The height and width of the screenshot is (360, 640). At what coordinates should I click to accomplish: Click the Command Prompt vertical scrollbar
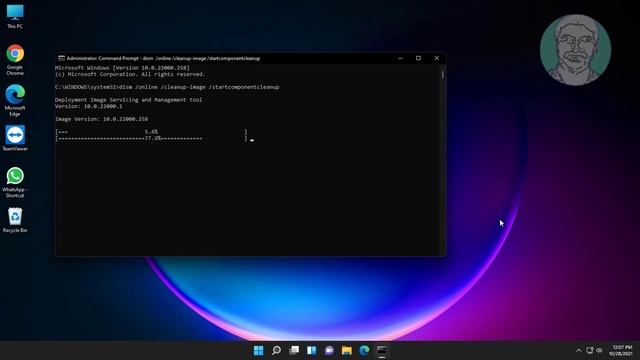click(443, 160)
